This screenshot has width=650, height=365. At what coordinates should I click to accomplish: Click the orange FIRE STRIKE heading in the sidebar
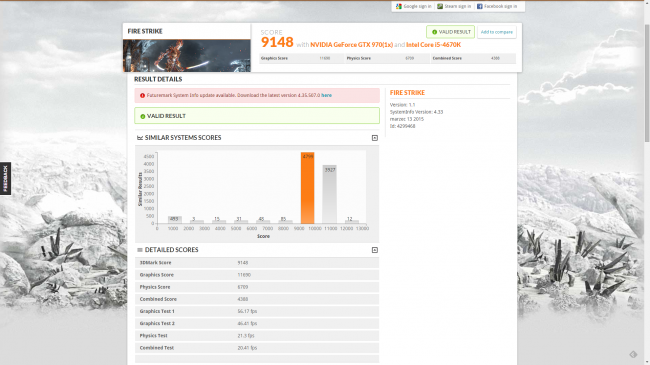coord(407,93)
